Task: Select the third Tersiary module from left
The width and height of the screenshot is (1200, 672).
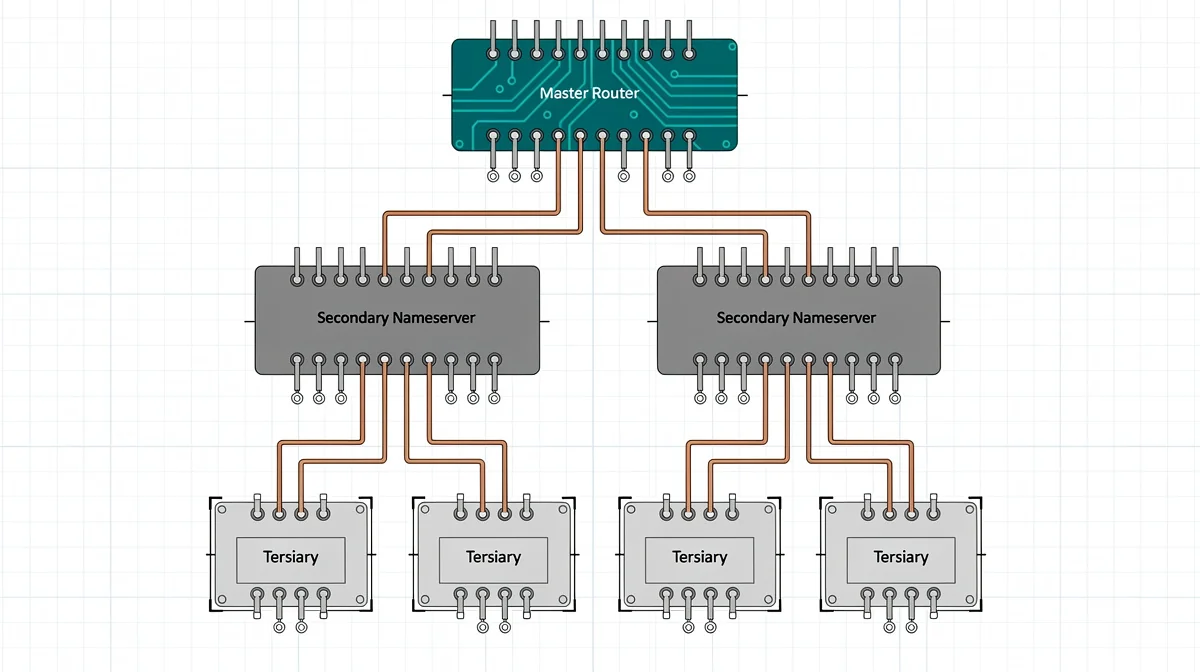Action: [699, 557]
